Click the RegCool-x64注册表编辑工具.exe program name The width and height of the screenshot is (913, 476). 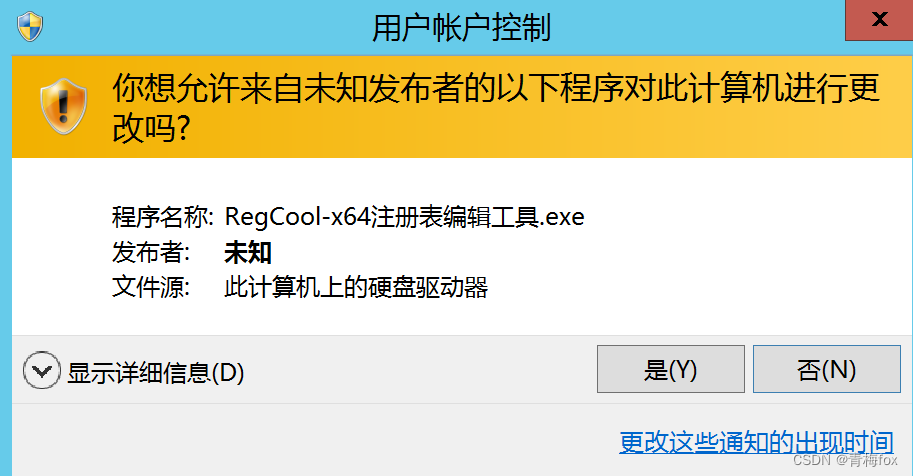[x=405, y=217]
